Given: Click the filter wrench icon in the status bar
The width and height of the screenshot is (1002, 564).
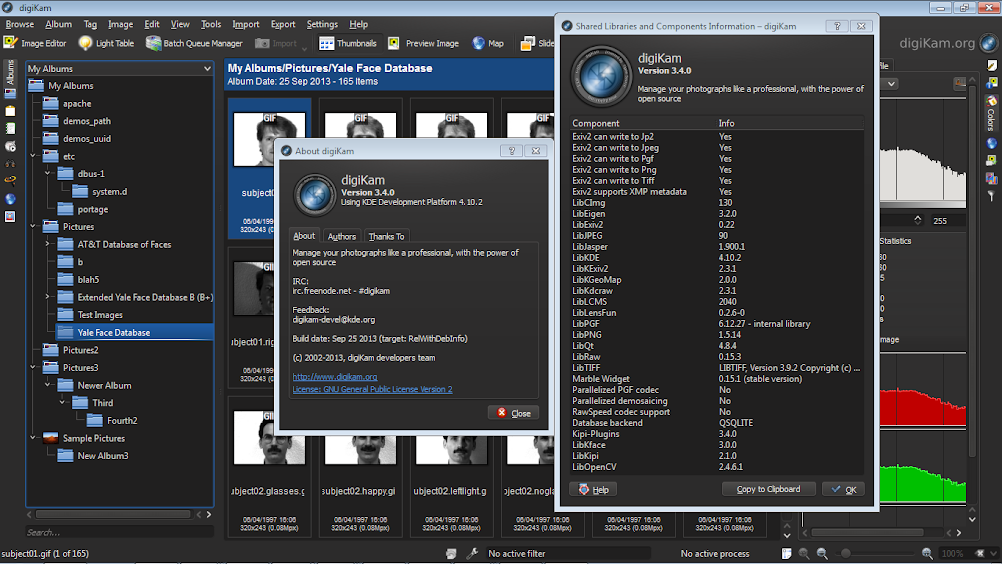Looking at the screenshot, I should point(472,553).
